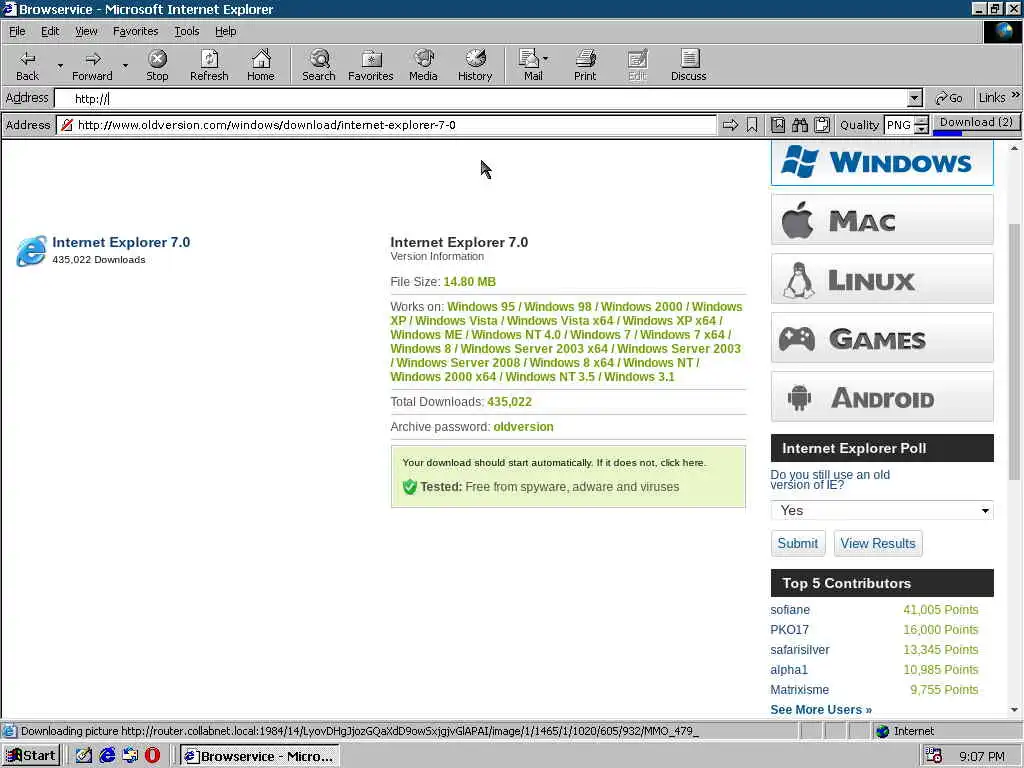Open contributor alpha1's profile link

(789, 669)
